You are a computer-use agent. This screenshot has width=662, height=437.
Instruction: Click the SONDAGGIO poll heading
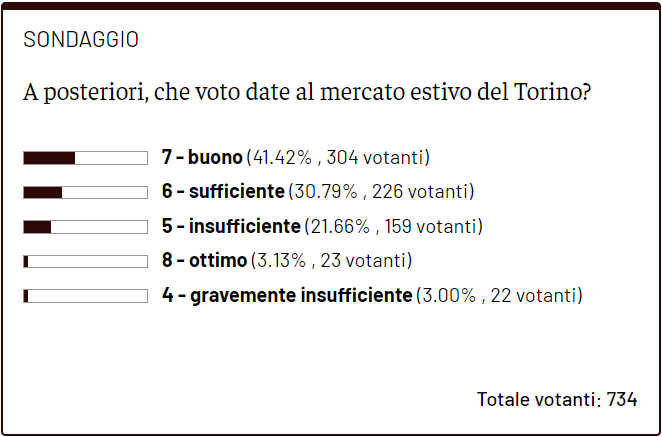[x=81, y=40]
